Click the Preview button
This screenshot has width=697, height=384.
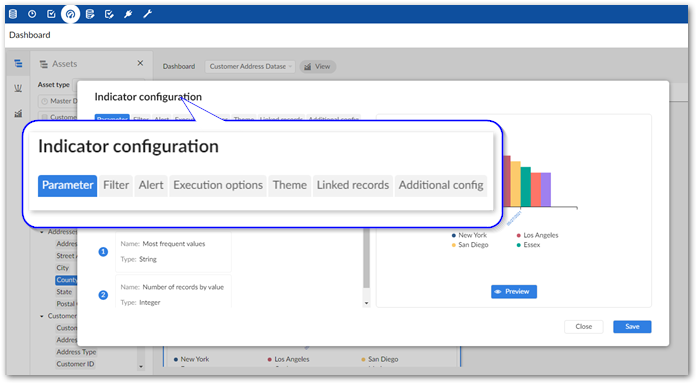pos(513,292)
